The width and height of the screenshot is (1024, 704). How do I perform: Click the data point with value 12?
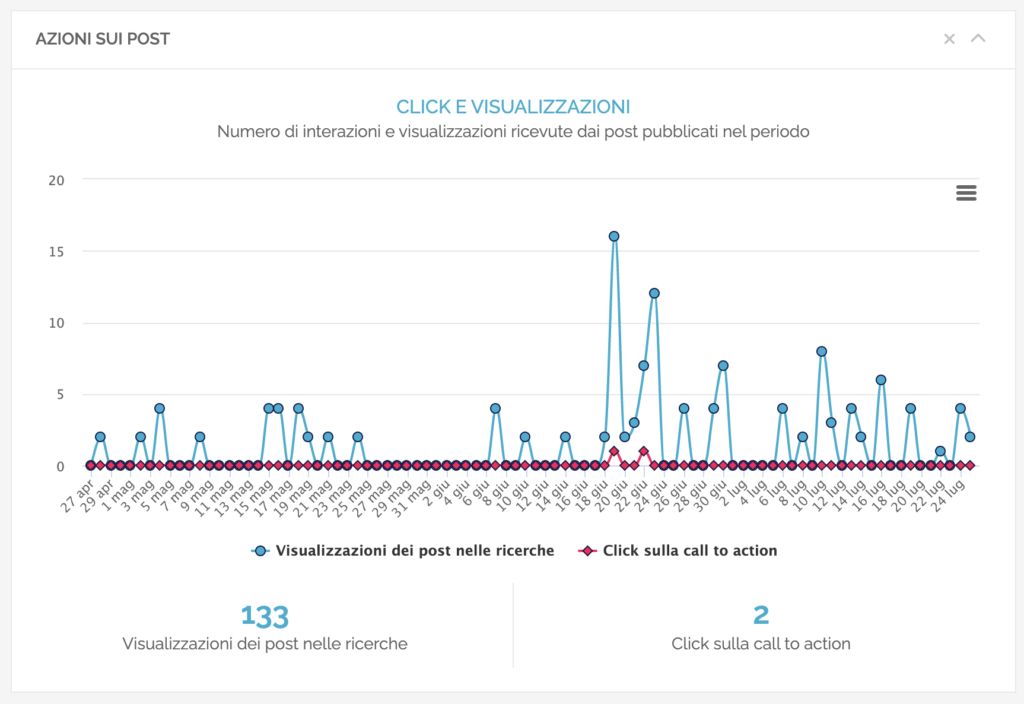[x=654, y=293]
